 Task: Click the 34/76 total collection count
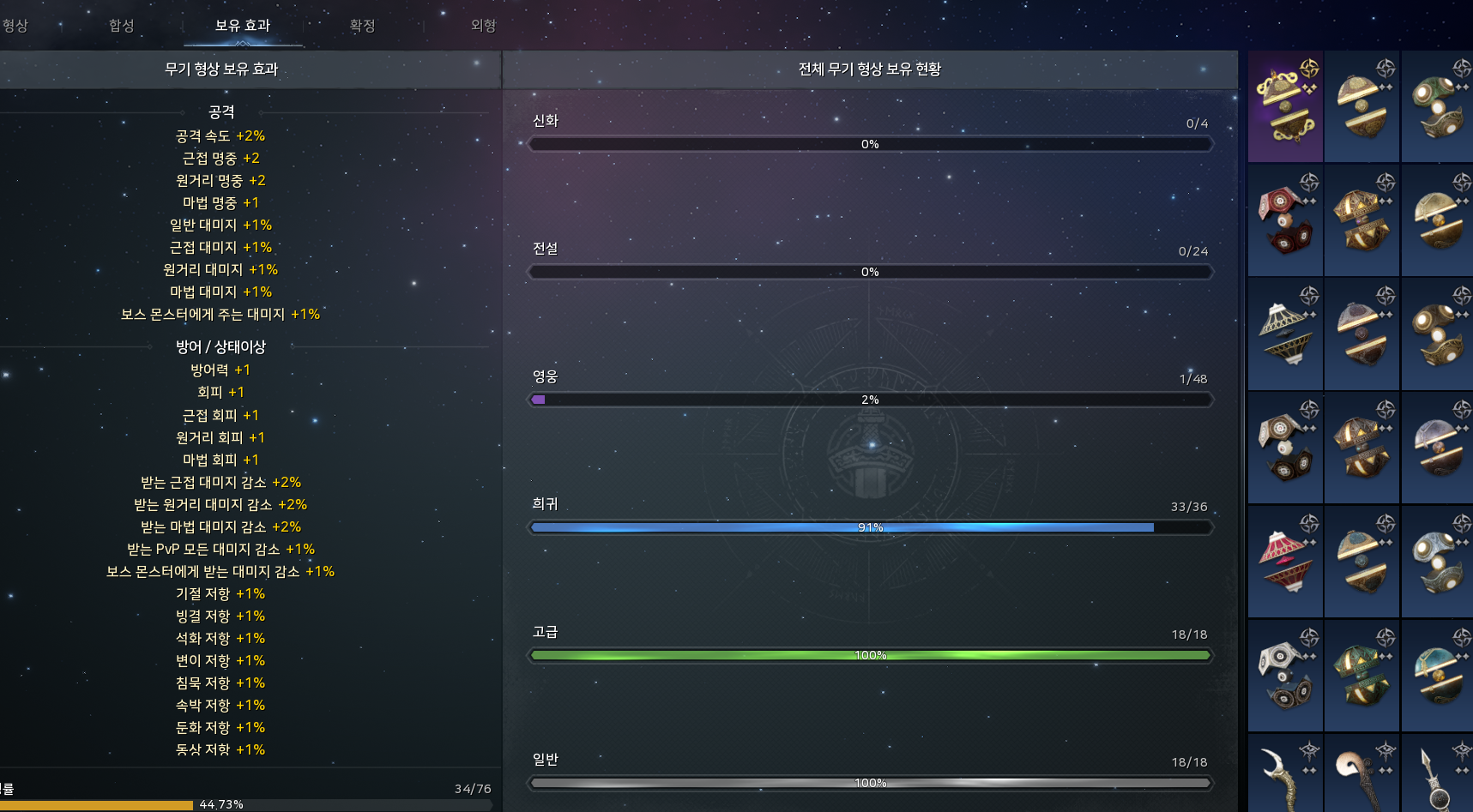pos(473,789)
